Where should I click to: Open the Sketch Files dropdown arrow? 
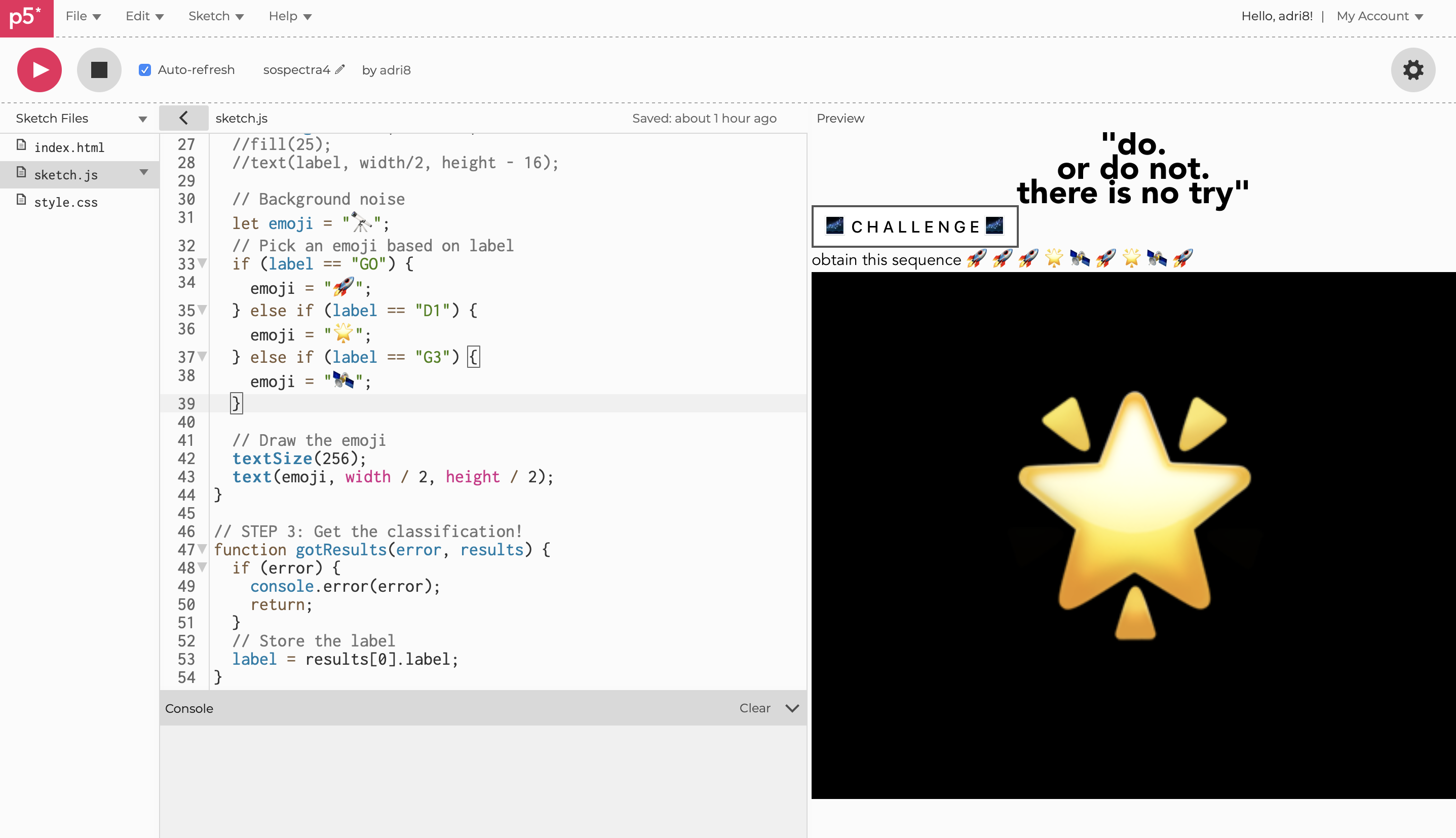tap(142, 119)
